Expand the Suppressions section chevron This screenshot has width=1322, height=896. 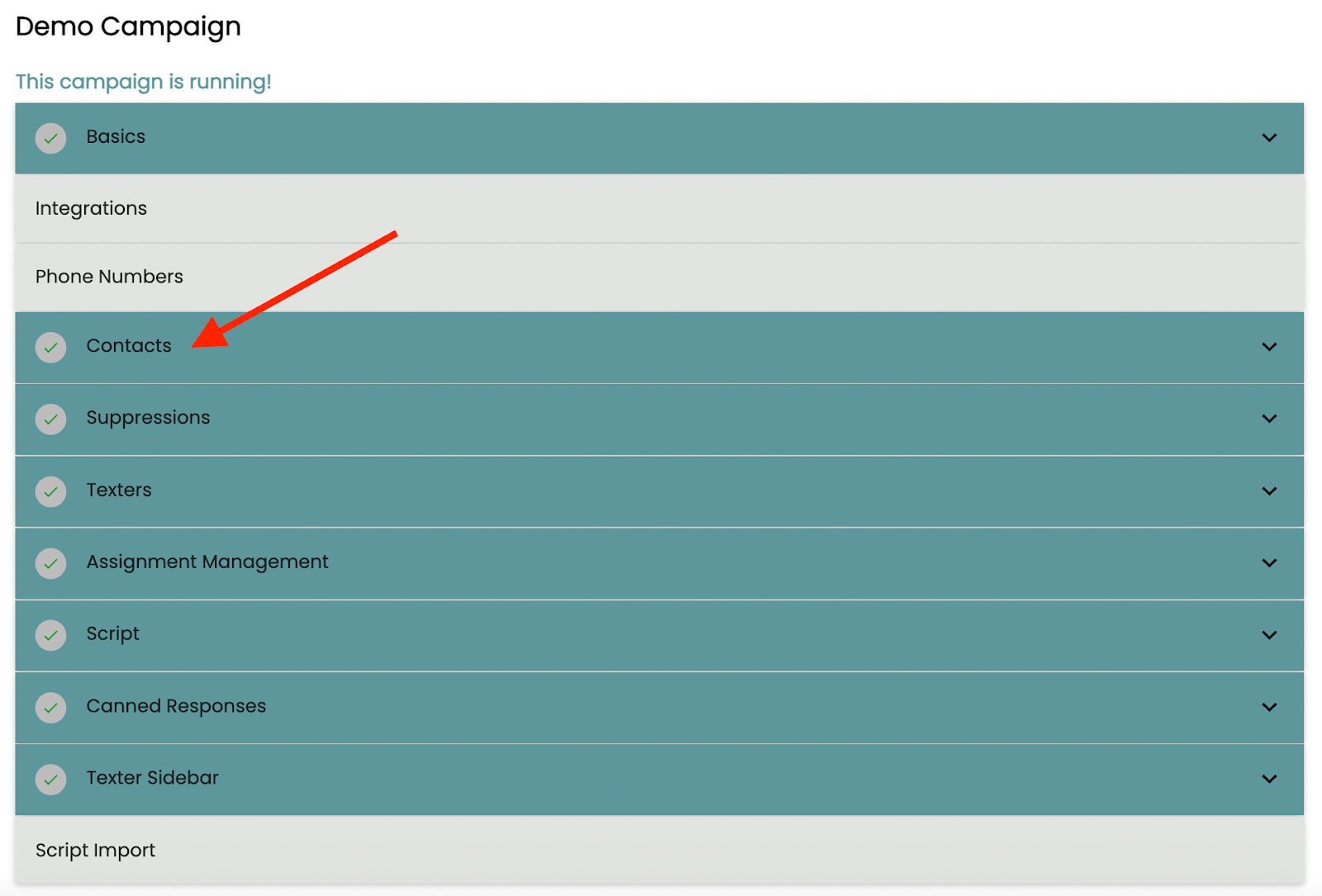[1269, 419]
